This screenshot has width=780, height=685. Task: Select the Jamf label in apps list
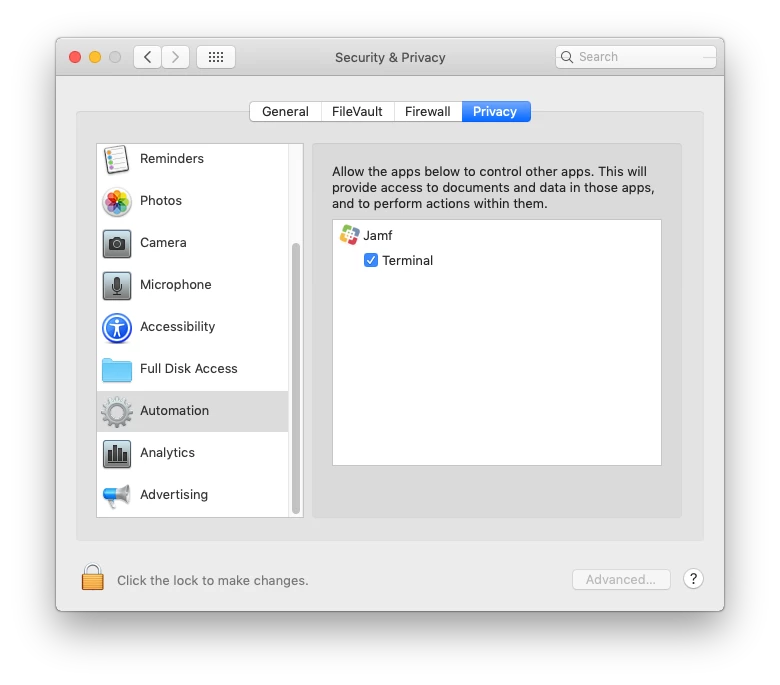378,235
